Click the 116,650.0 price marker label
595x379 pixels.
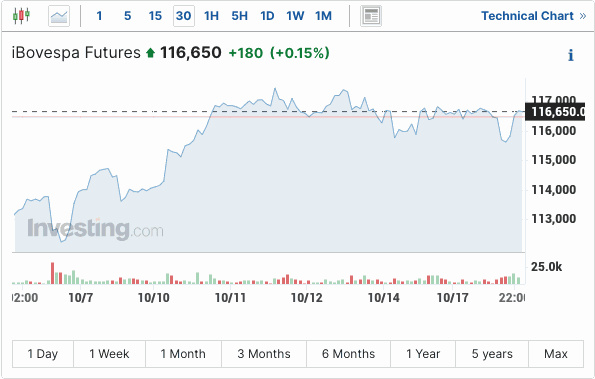tap(555, 112)
